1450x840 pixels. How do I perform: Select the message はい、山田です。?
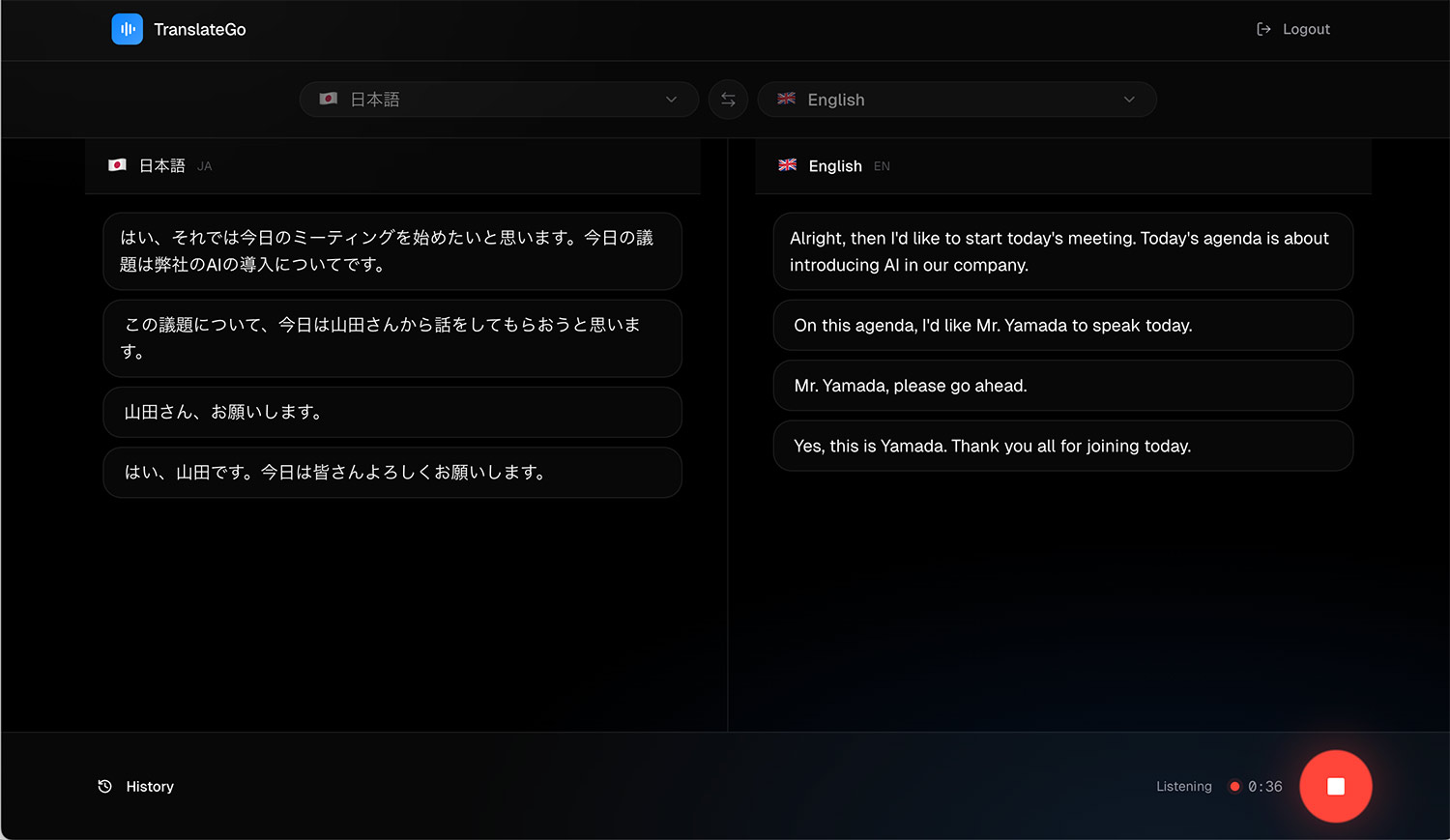click(392, 473)
